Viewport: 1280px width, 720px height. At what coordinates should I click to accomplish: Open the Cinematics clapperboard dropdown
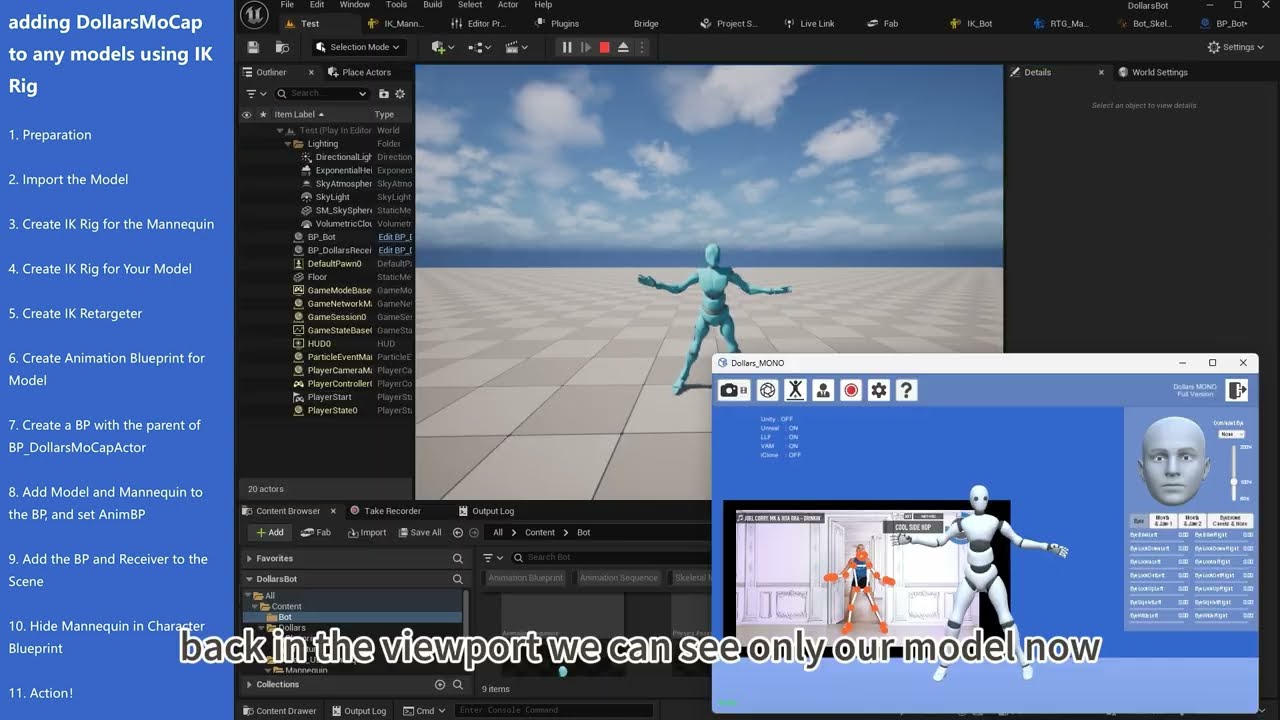[x=516, y=47]
